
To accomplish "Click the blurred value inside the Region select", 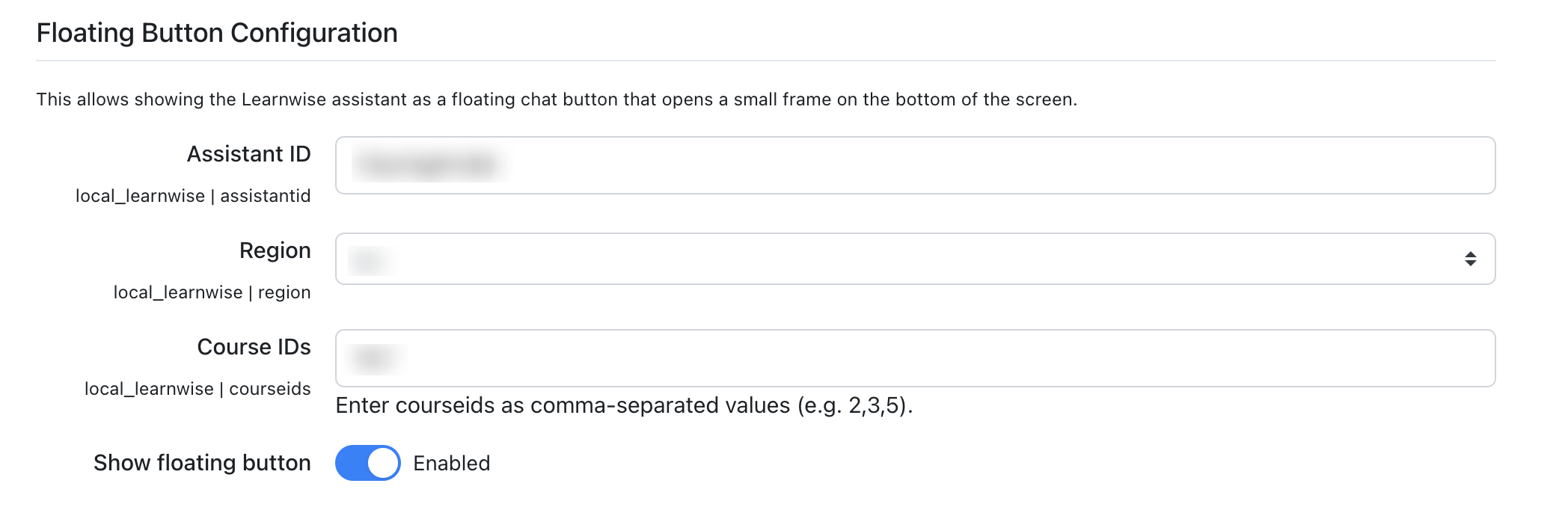I will 371,260.
